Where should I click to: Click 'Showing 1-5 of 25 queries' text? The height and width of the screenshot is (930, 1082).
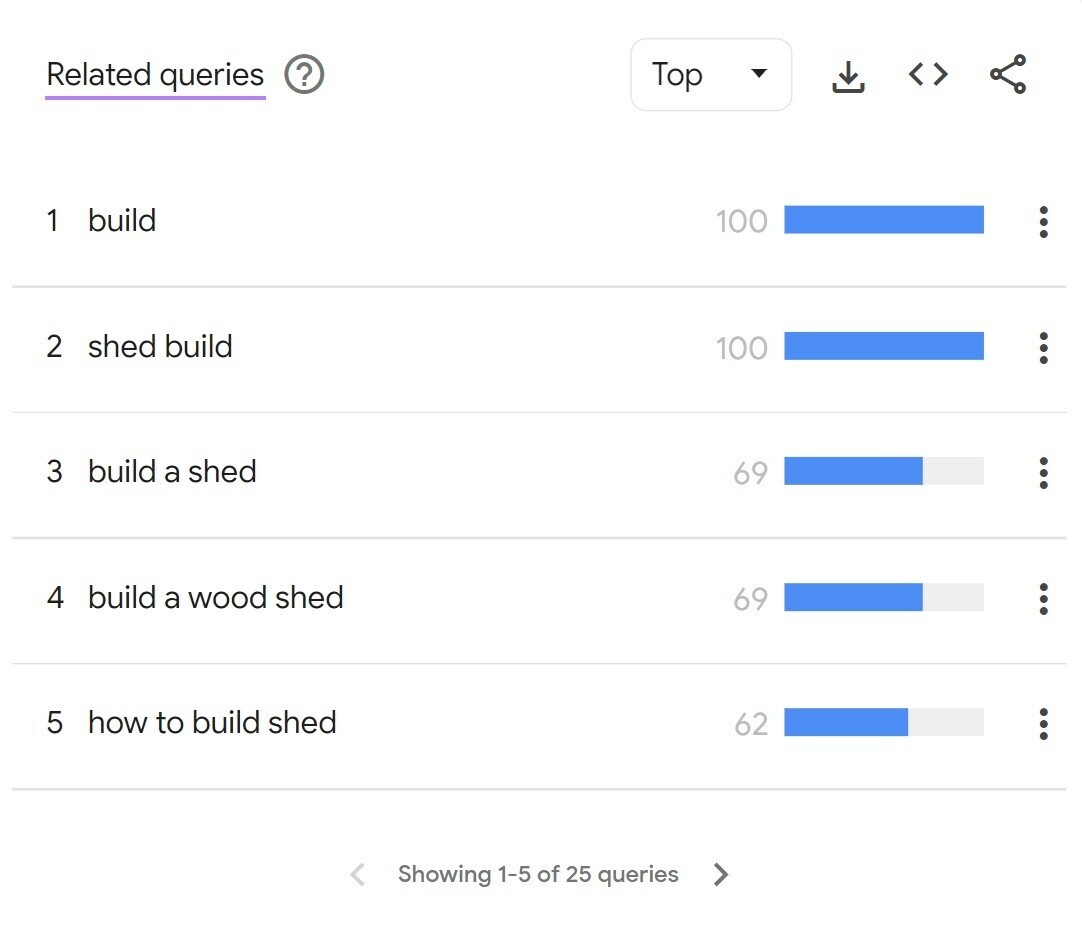538,874
